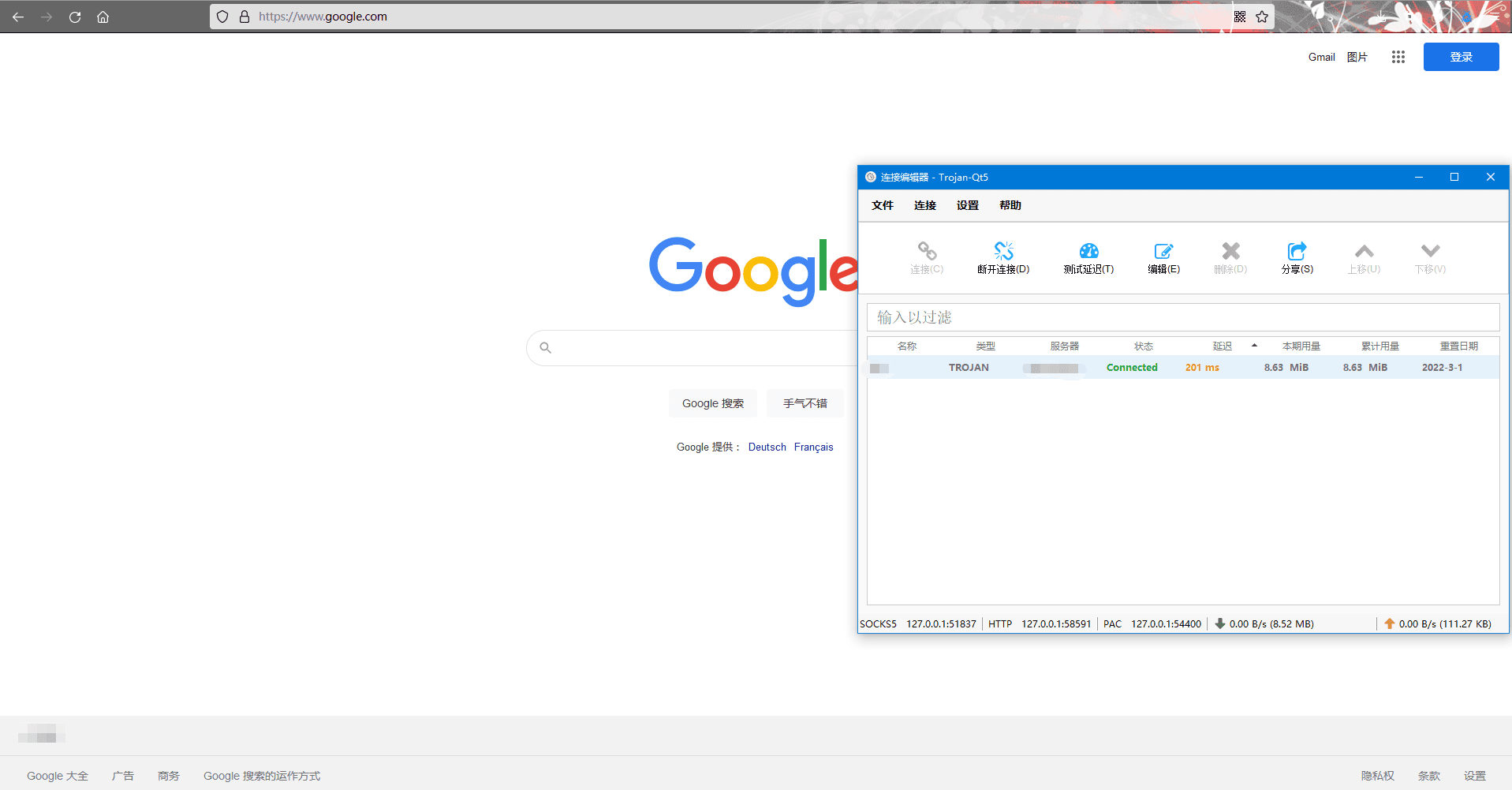Click SOCKS5 127.0.0.1:51837 status entry
This screenshot has width=1512, height=790.
click(918, 623)
